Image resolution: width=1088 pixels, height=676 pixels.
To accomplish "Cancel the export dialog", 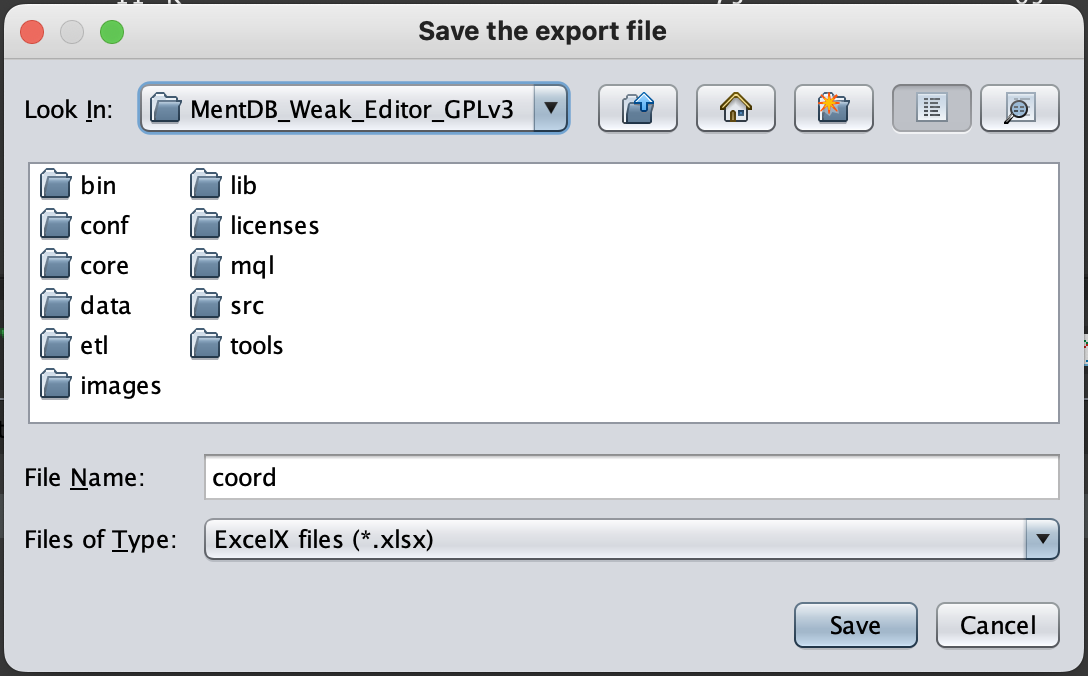I will click(x=997, y=626).
